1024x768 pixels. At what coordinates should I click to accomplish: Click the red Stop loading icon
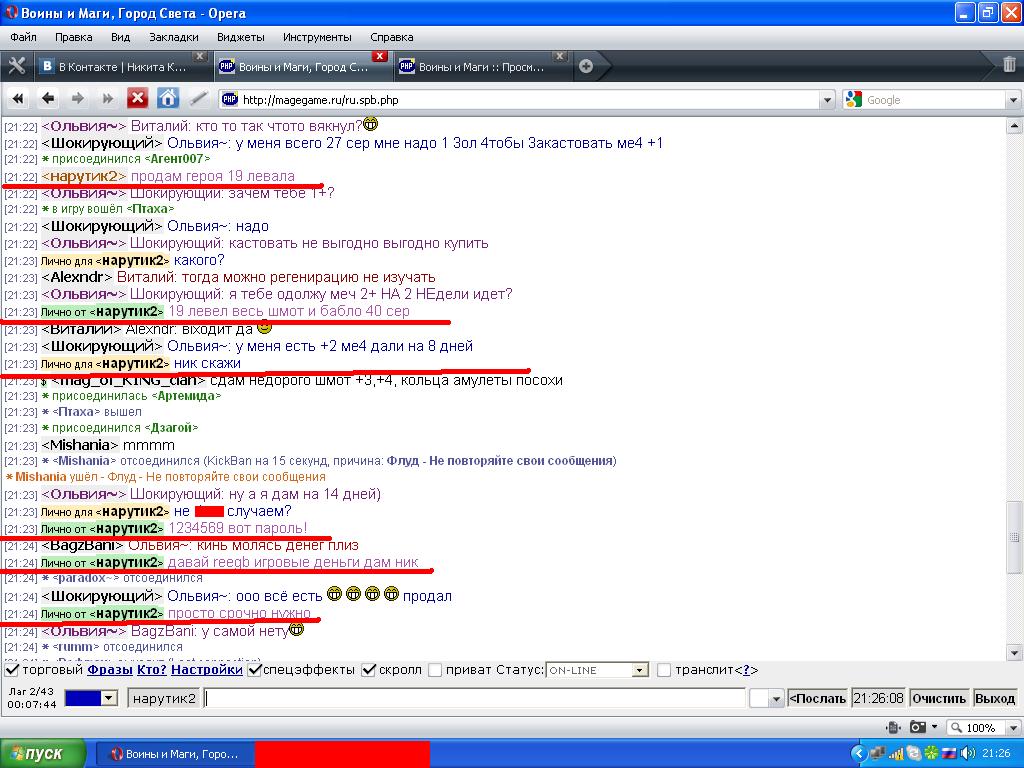tap(137, 98)
